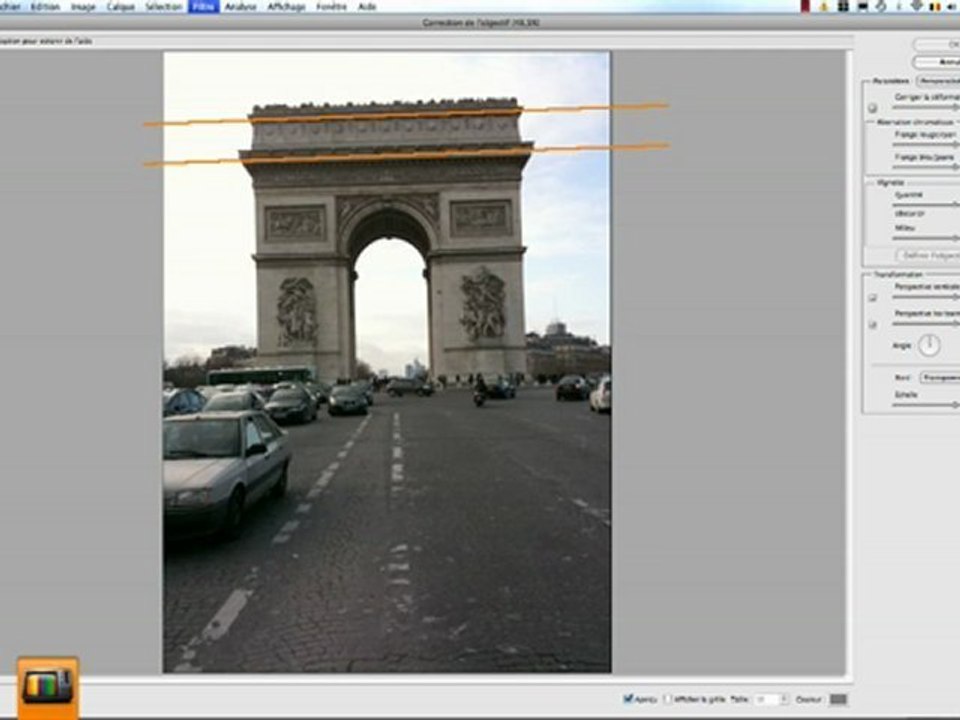This screenshot has height=720, width=960.
Task: Click the Arc de Triomphe preview image
Action: click(387, 362)
